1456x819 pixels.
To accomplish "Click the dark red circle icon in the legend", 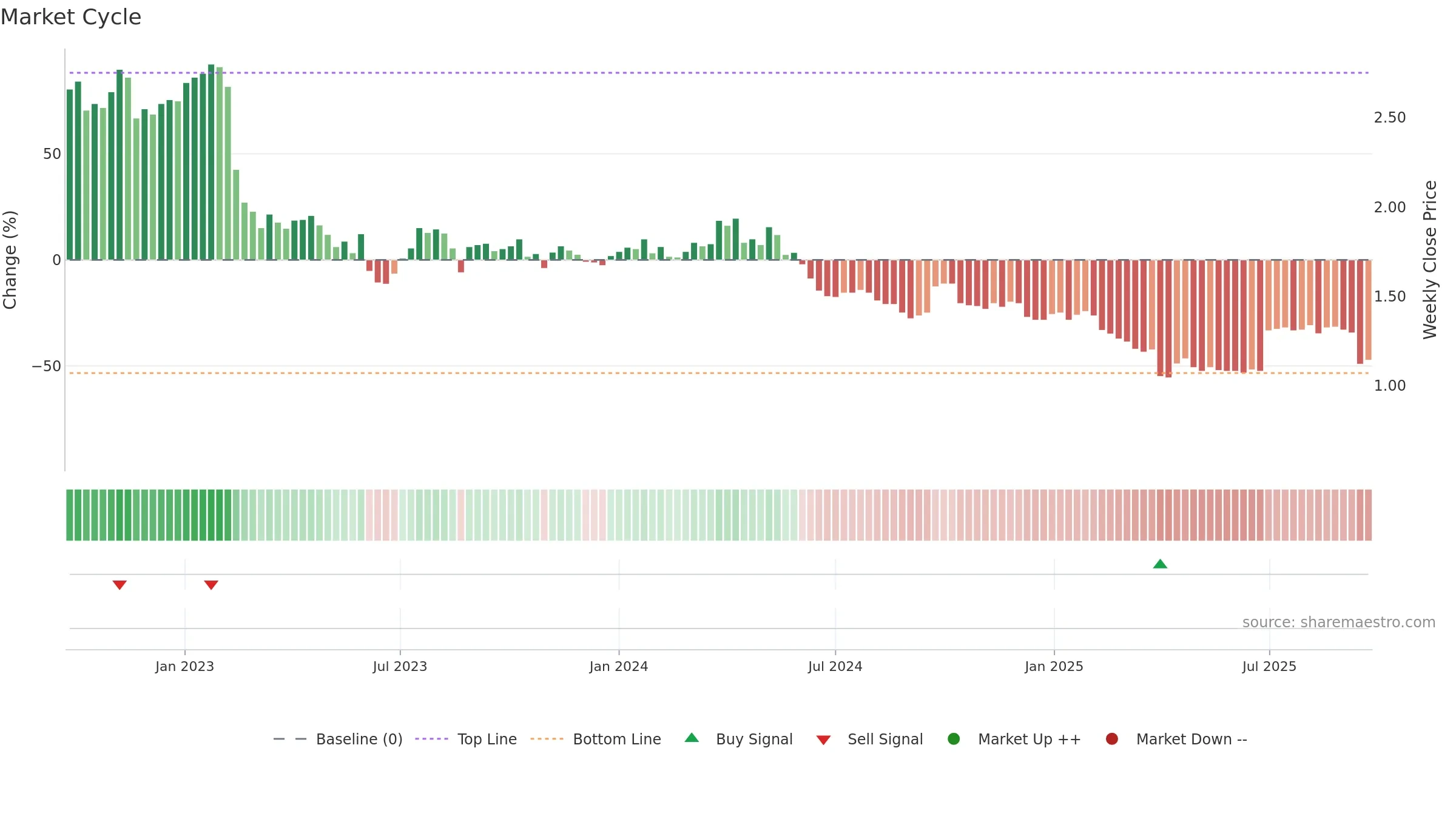I will (1112, 739).
